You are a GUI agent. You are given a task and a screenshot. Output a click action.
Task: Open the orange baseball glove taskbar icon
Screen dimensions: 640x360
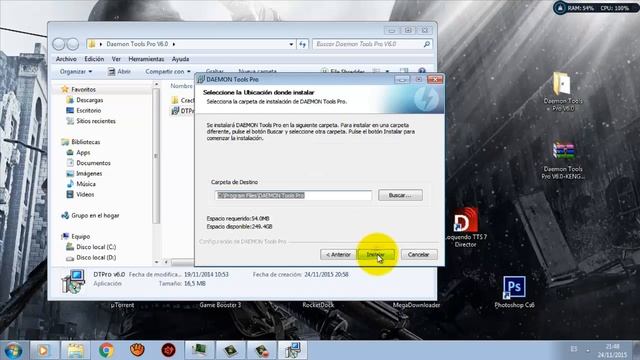point(137,351)
